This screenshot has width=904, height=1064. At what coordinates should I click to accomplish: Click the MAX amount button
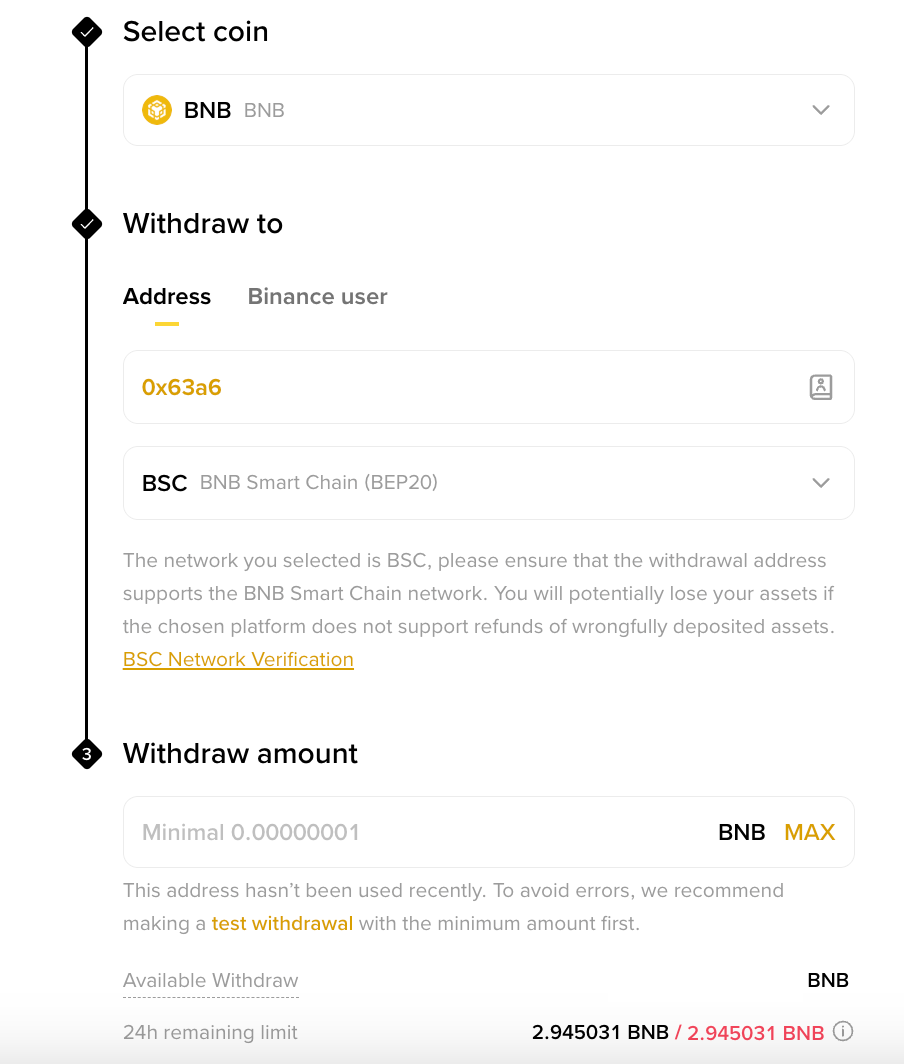pos(809,832)
